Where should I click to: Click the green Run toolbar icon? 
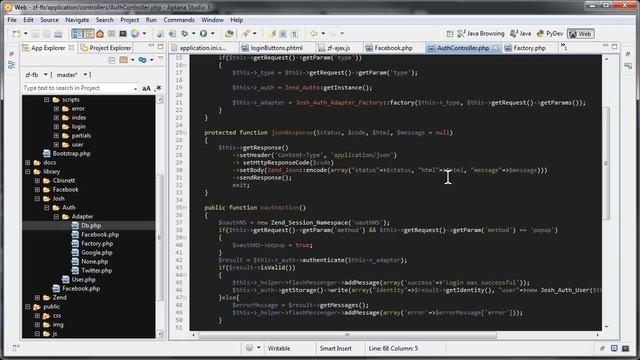[203, 34]
